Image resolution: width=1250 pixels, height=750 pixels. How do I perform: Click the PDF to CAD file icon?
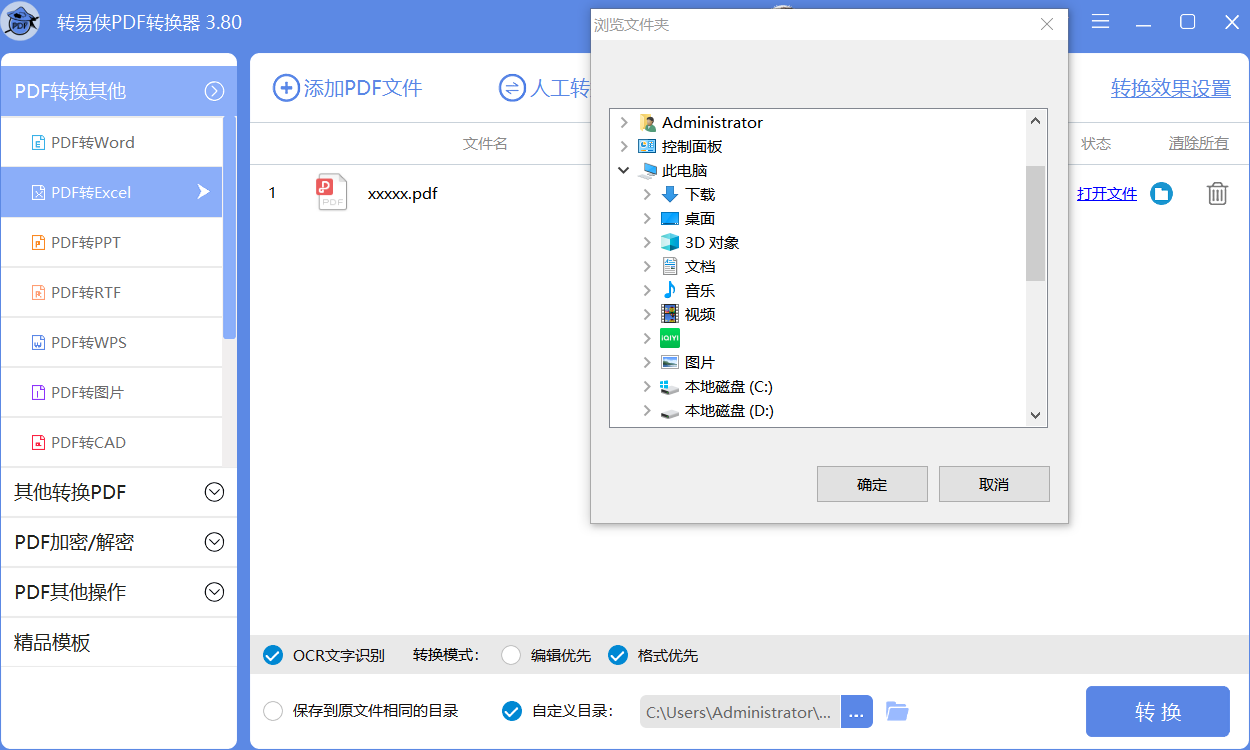(39, 443)
